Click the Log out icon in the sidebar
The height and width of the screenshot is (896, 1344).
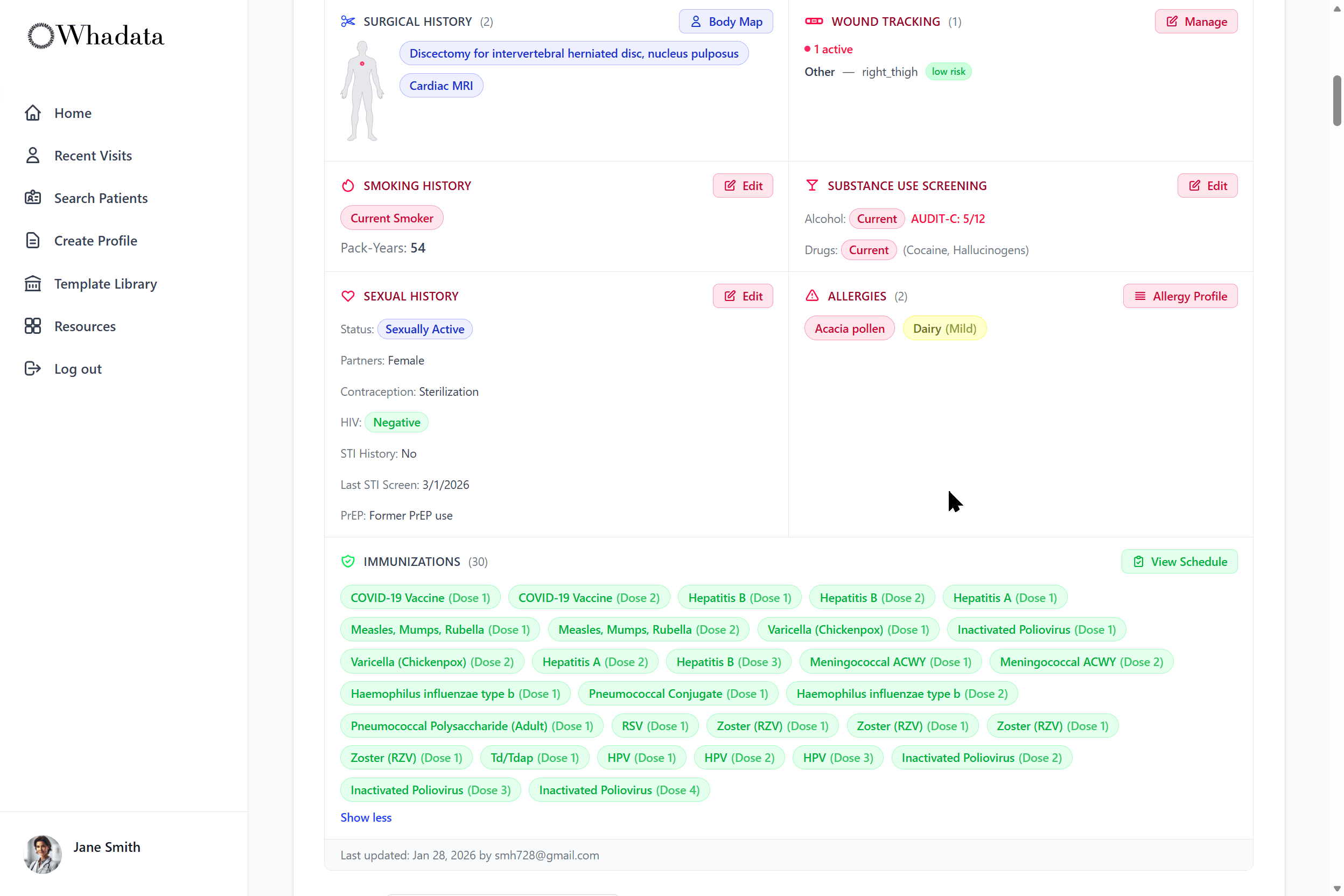point(32,368)
